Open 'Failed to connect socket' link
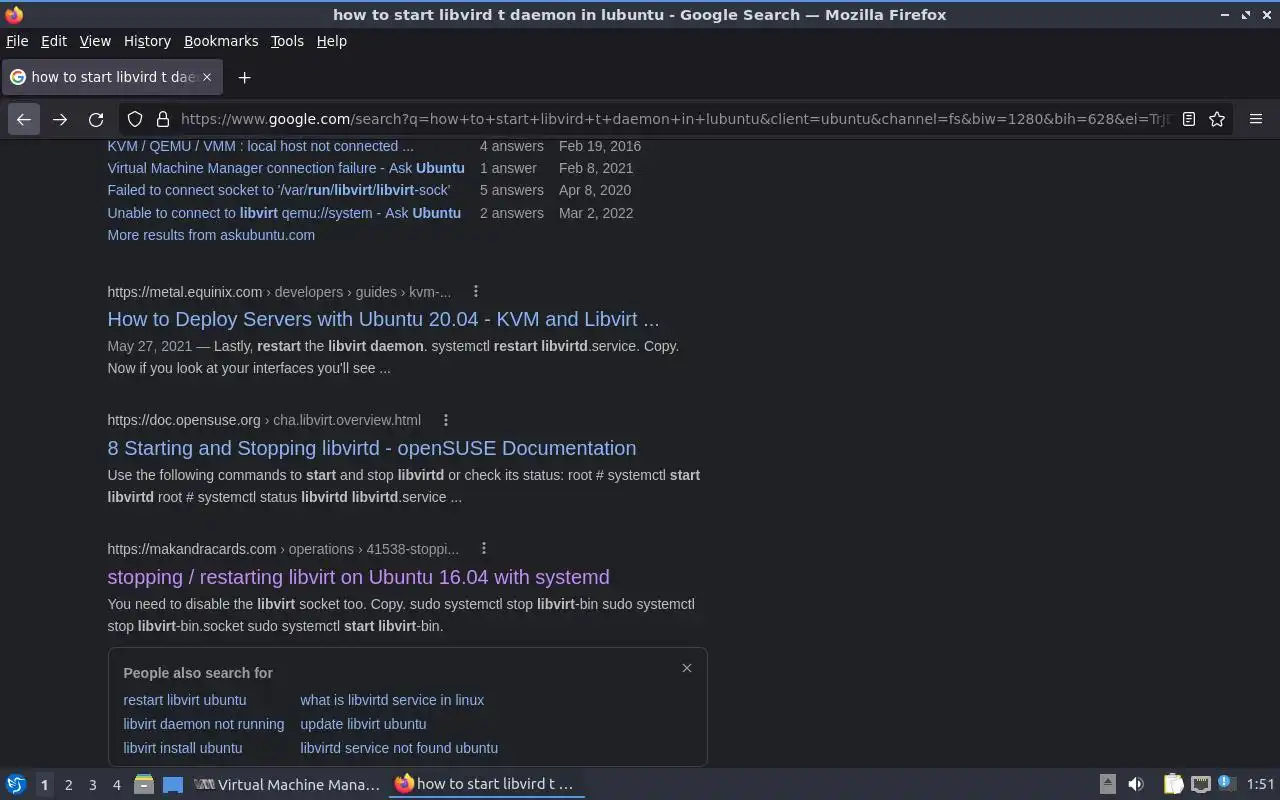This screenshot has height=800, width=1280. click(279, 190)
